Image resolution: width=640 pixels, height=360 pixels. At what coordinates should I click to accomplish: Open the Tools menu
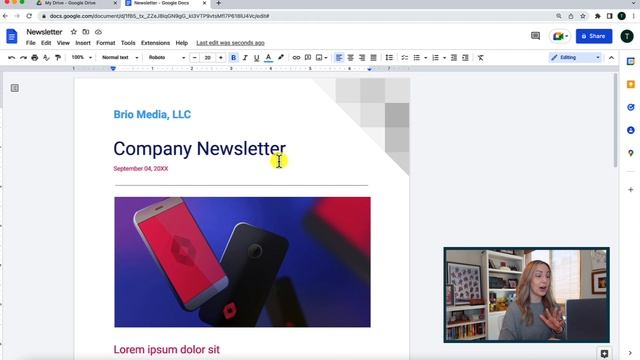coord(128,43)
